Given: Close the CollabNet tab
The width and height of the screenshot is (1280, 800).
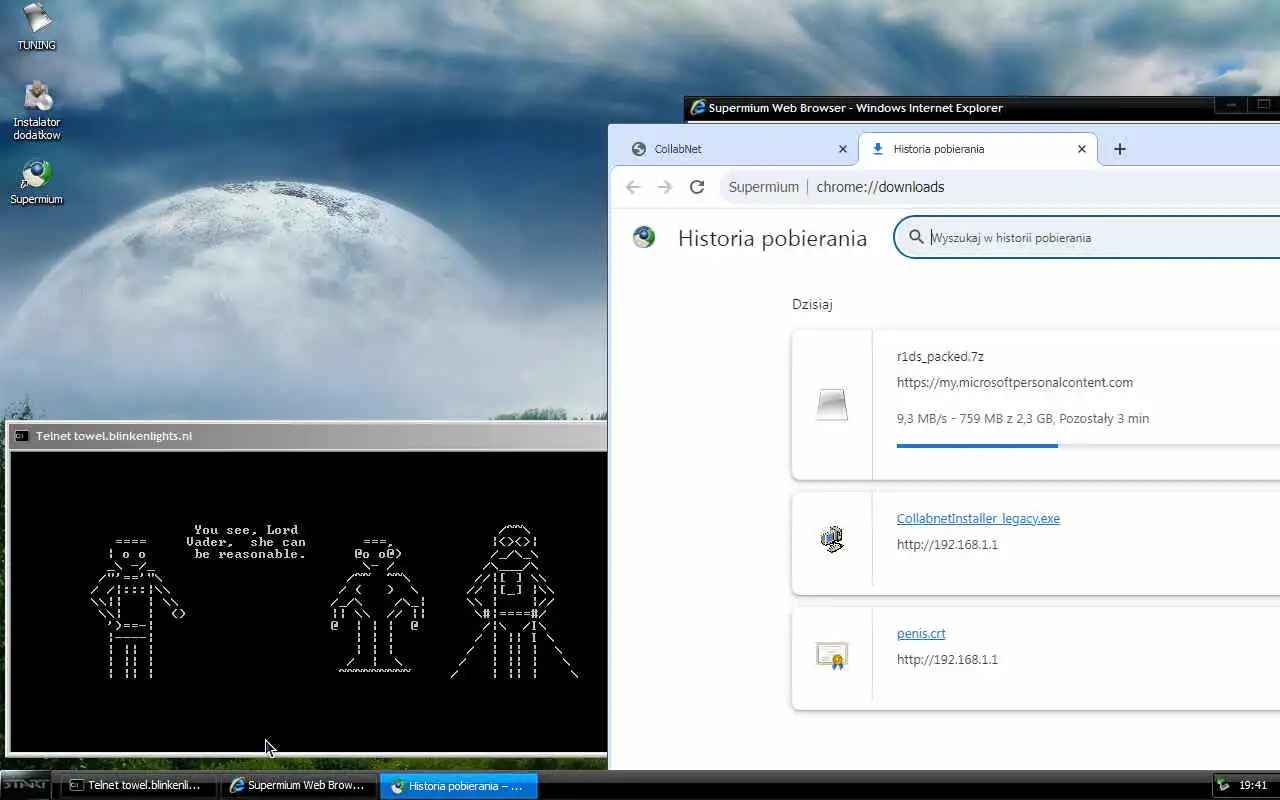Looking at the screenshot, I should (x=842, y=149).
